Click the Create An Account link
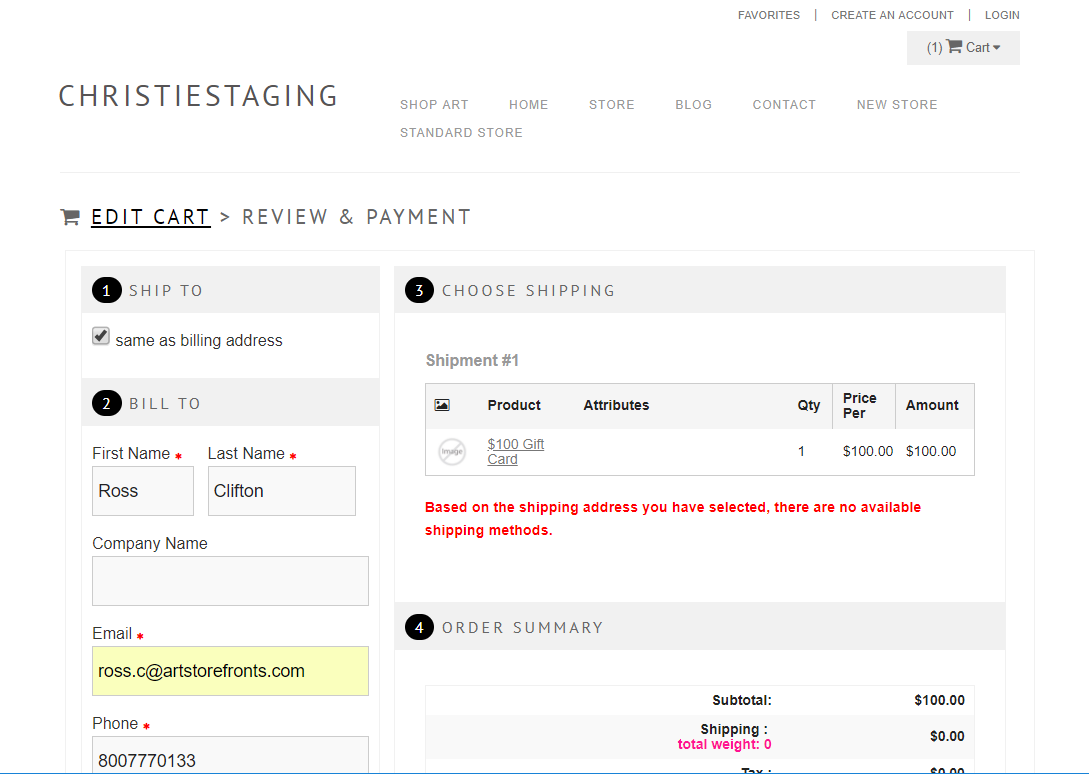Image resolution: width=1089 pixels, height=774 pixels. coord(892,15)
